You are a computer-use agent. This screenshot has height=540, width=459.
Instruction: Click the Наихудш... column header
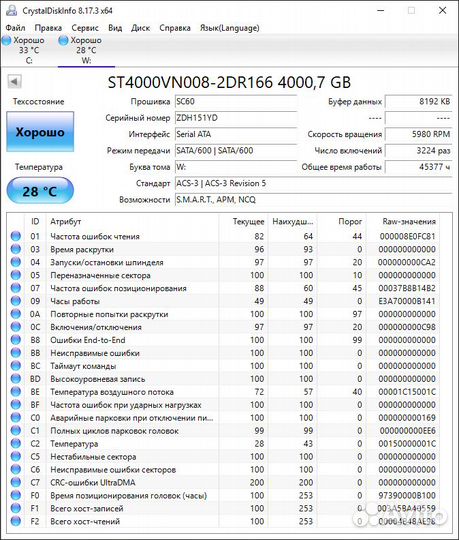293,221
